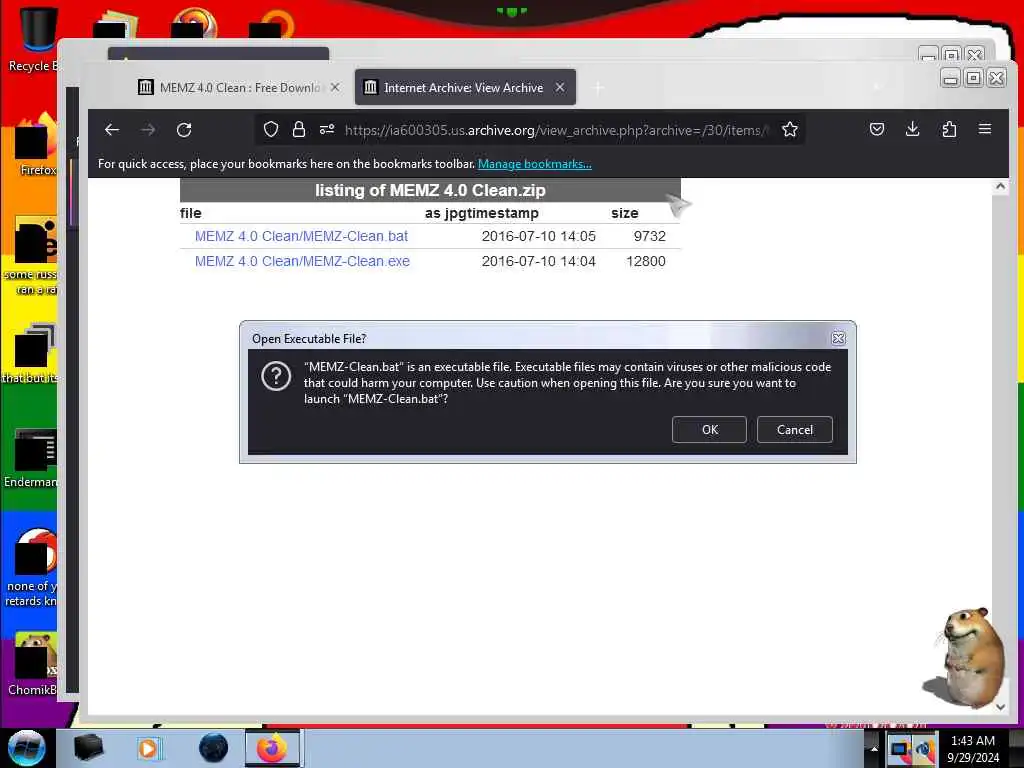
Task: Click scrollbar up arrow in browser page
Action: pos(1000,187)
